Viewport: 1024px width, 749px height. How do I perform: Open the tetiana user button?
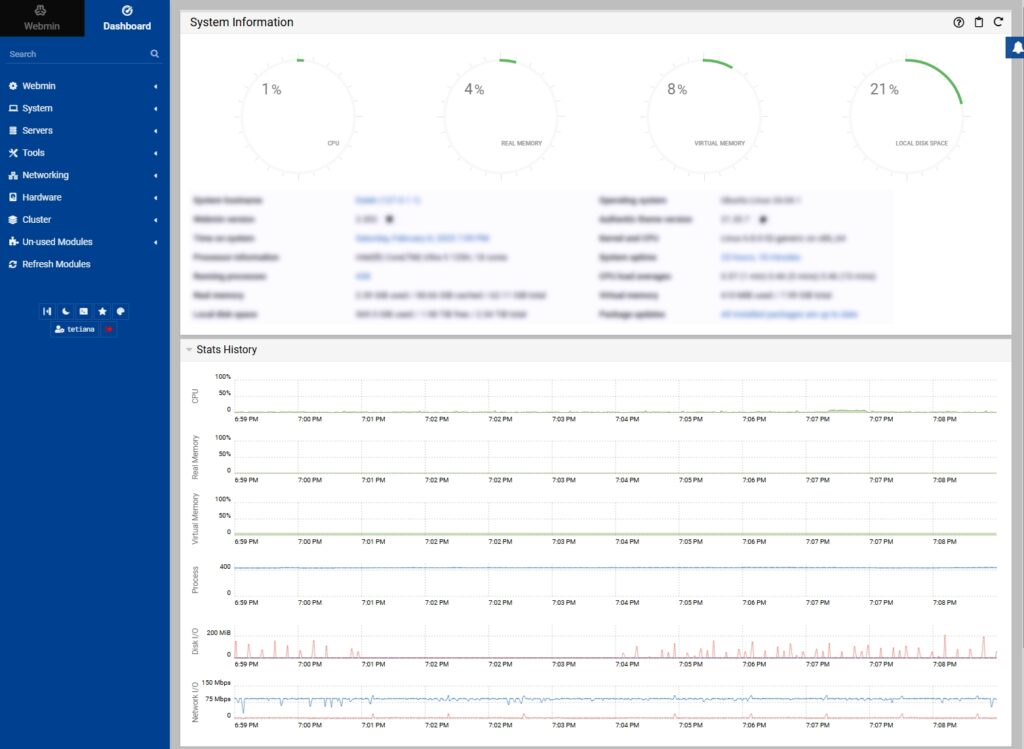coord(75,330)
